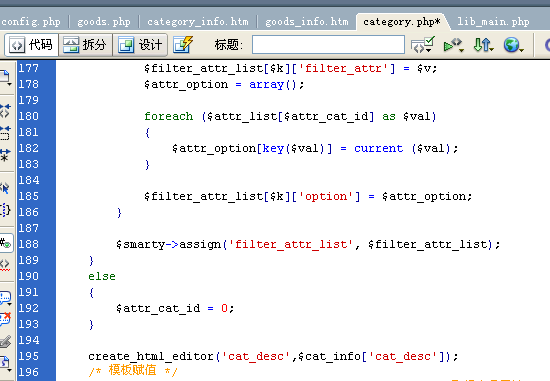Collapse selection icon in coding toolbar
550x381 pixels.
click(x=6, y=133)
